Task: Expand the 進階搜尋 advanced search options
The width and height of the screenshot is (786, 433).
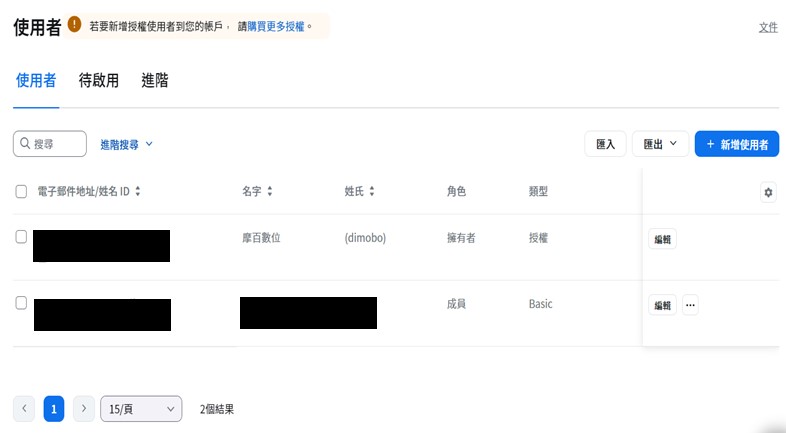Action: [126, 144]
